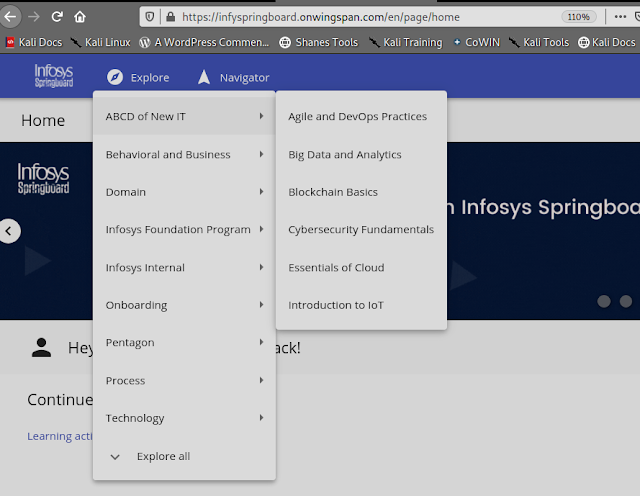Open the Kali Training bookmark
This screenshot has height=496, width=640.
(x=405, y=42)
